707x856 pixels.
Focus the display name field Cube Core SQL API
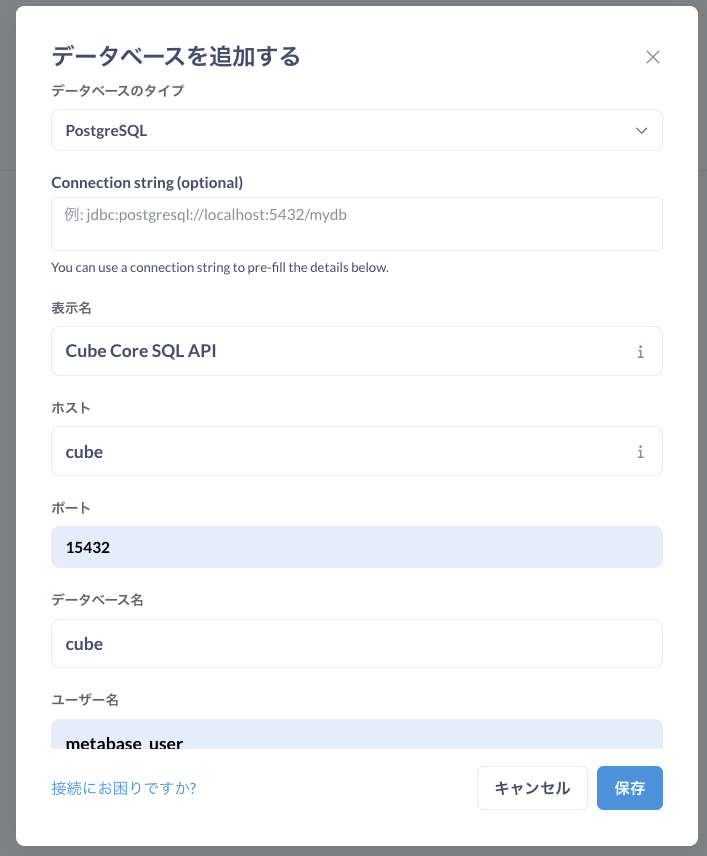(x=357, y=351)
